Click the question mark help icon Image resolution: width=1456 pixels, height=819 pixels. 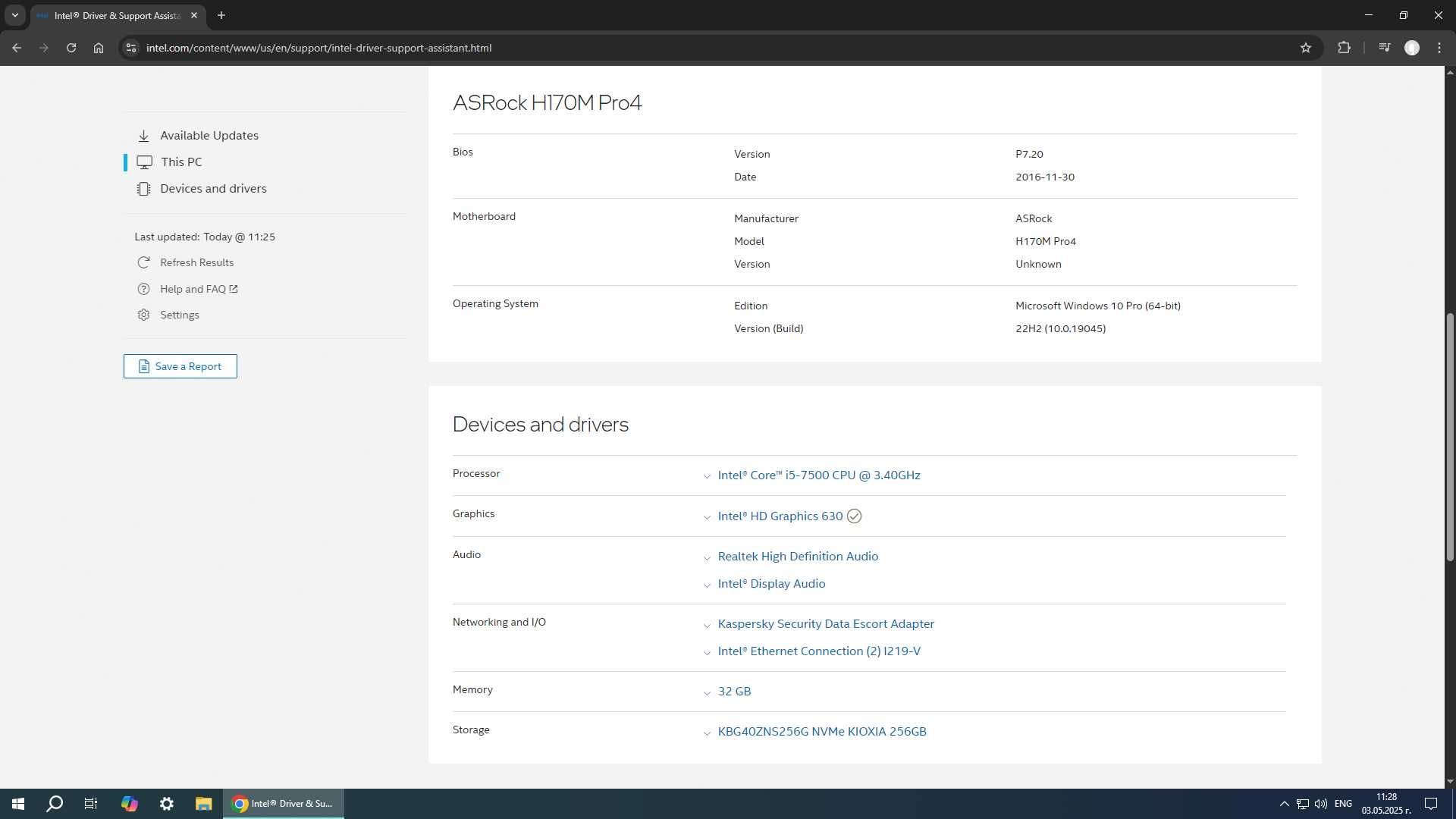[x=143, y=289]
